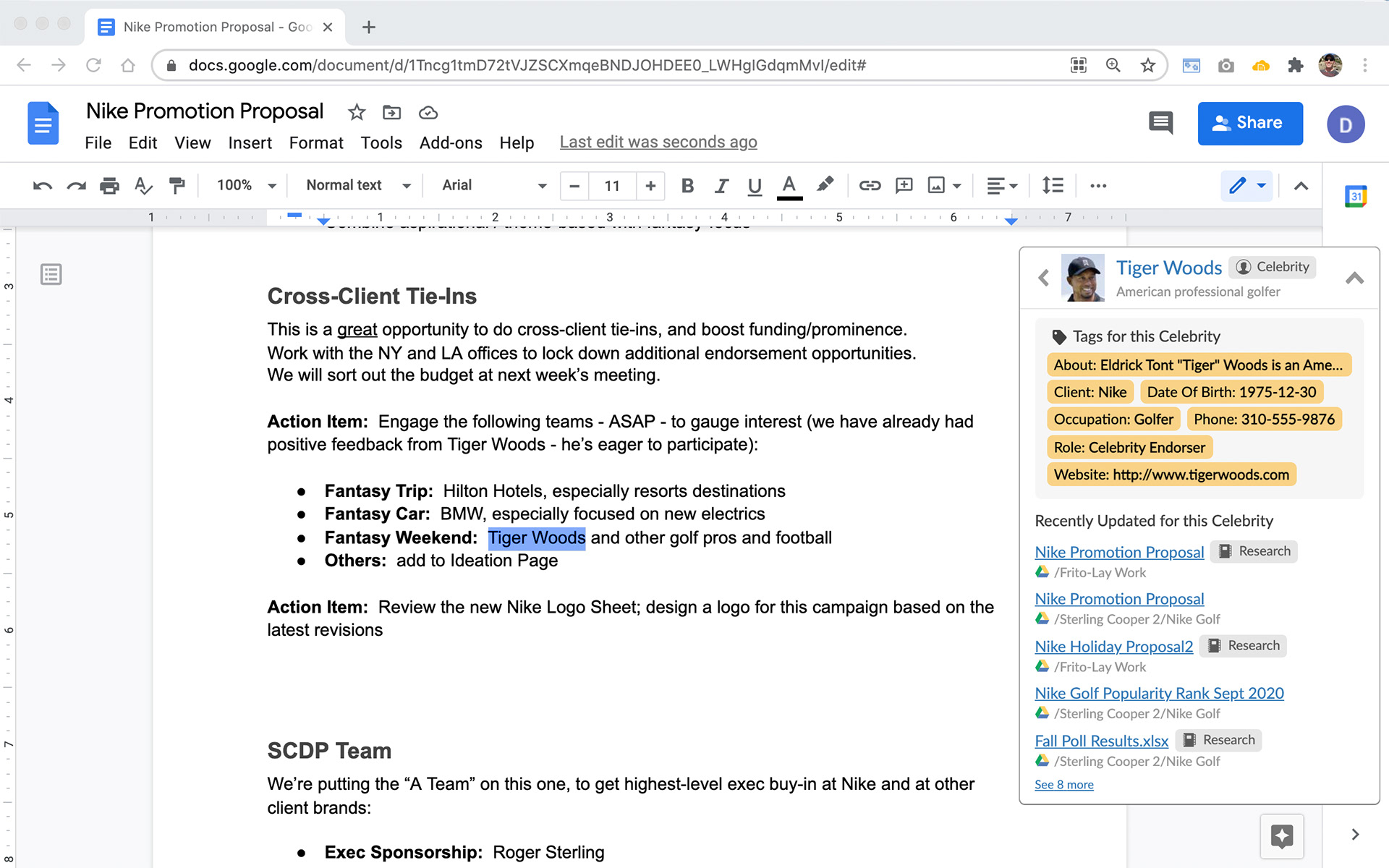The image size is (1389, 868).
Task: Open Google Calendar side panel icon
Action: (x=1355, y=196)
